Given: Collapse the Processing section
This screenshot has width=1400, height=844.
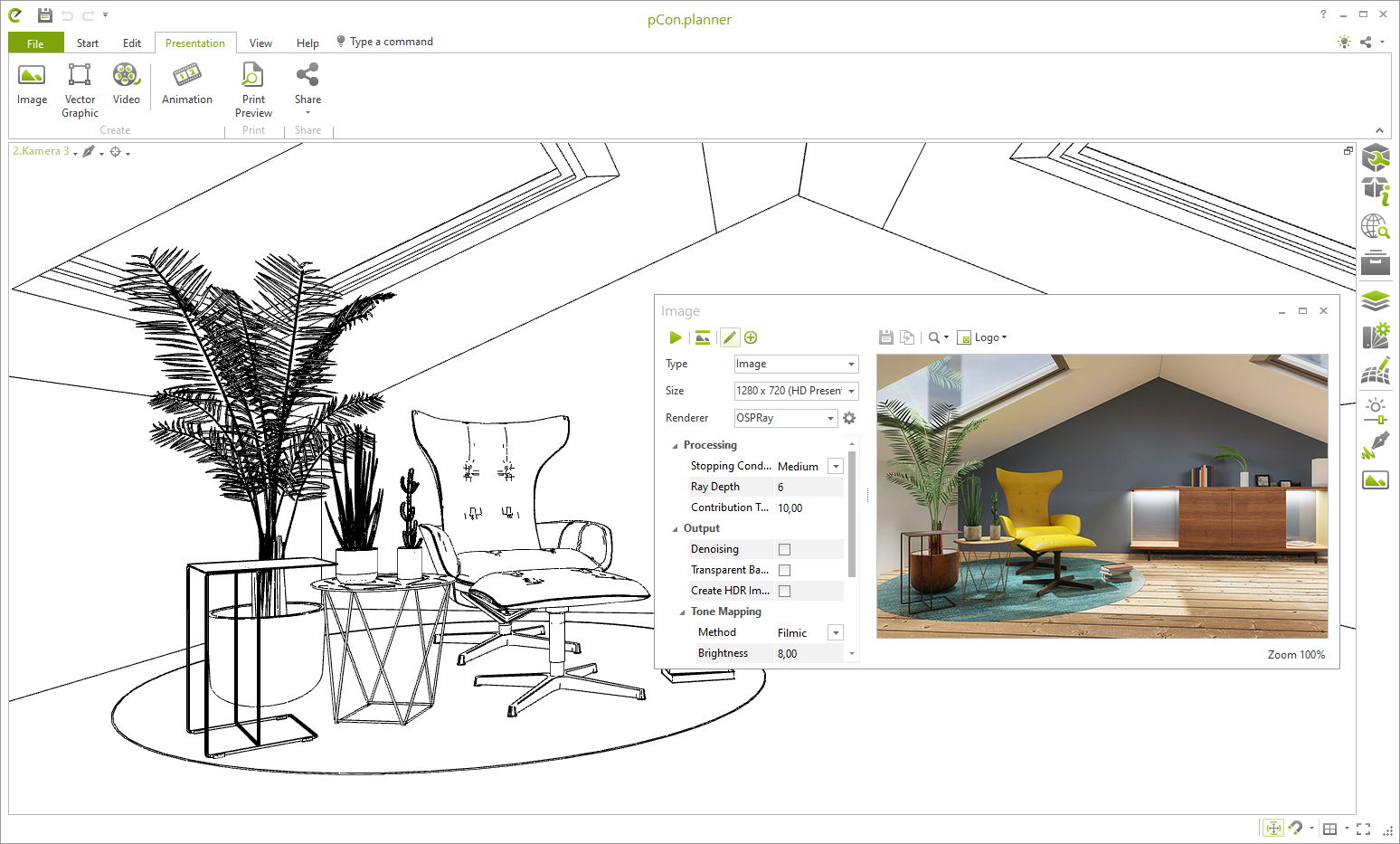Looking at the screenshot, I should point(675,446).
